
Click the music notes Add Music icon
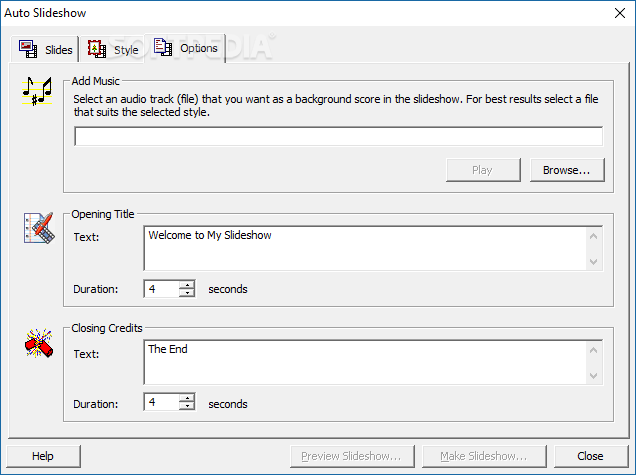(37, 91)
